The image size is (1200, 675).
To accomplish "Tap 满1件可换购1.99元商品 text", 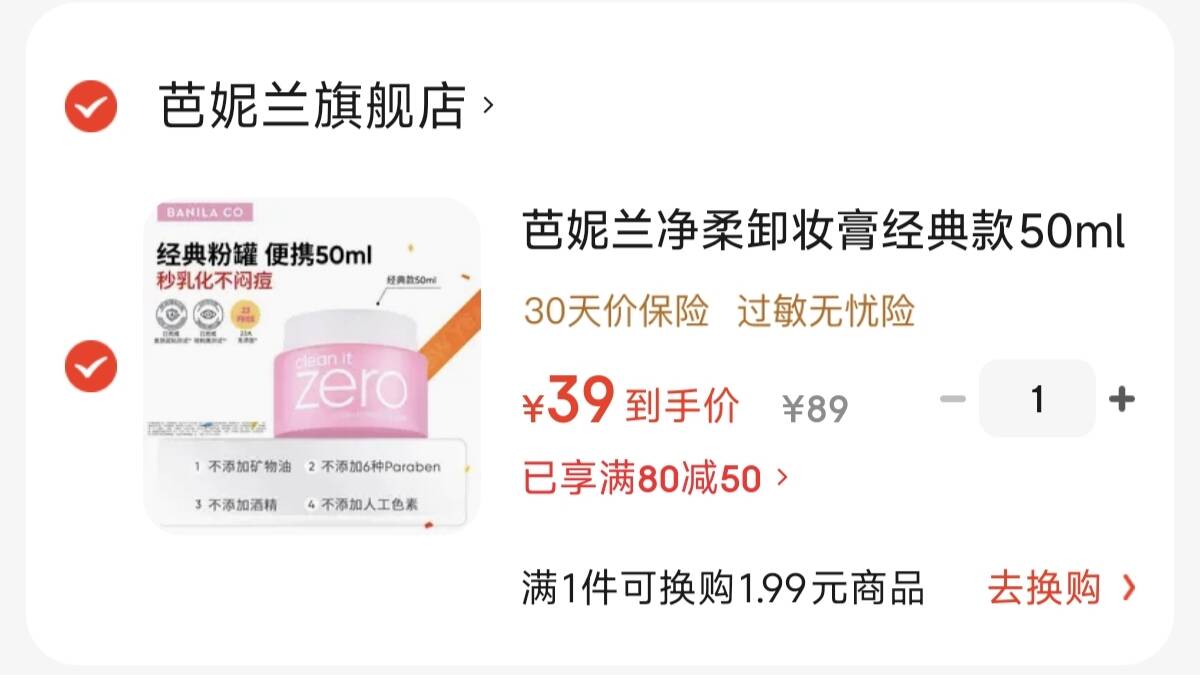I will coord(723,588).
